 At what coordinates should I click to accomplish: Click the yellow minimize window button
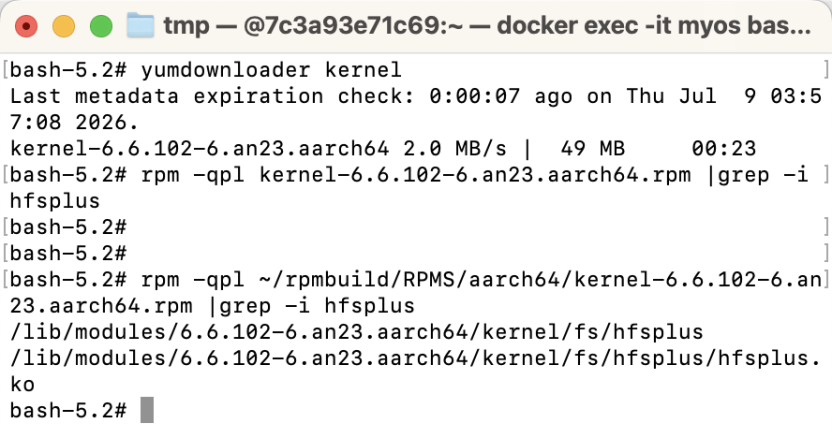64,26
